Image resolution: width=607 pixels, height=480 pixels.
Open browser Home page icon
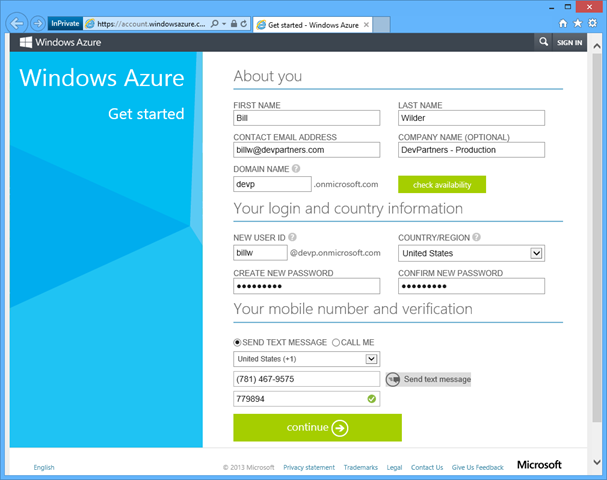[x=564, y=22]
